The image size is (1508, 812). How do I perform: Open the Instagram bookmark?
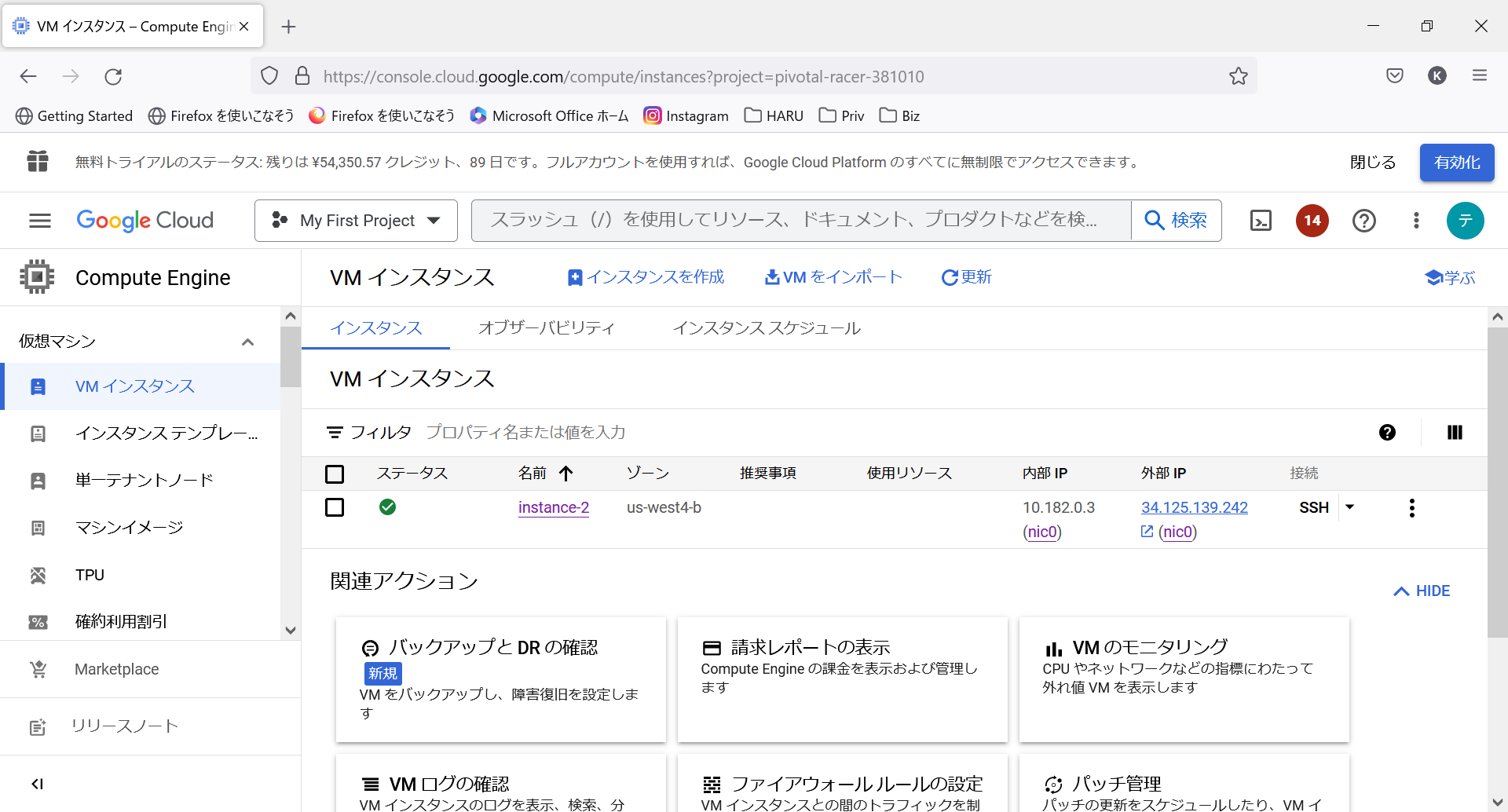686,116
